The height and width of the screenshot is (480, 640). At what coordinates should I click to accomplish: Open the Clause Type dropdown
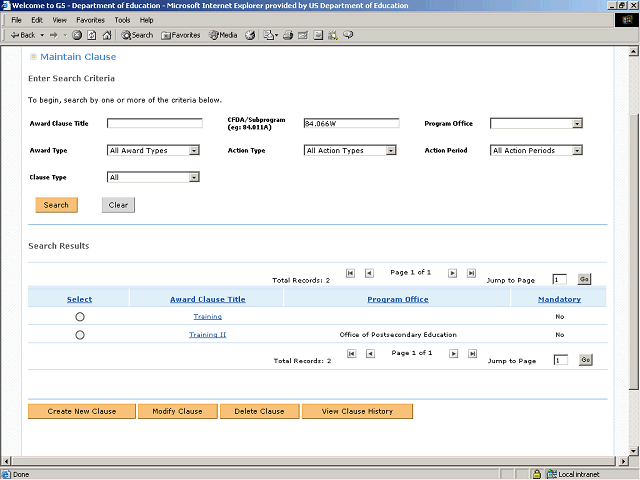pos(153,177)
